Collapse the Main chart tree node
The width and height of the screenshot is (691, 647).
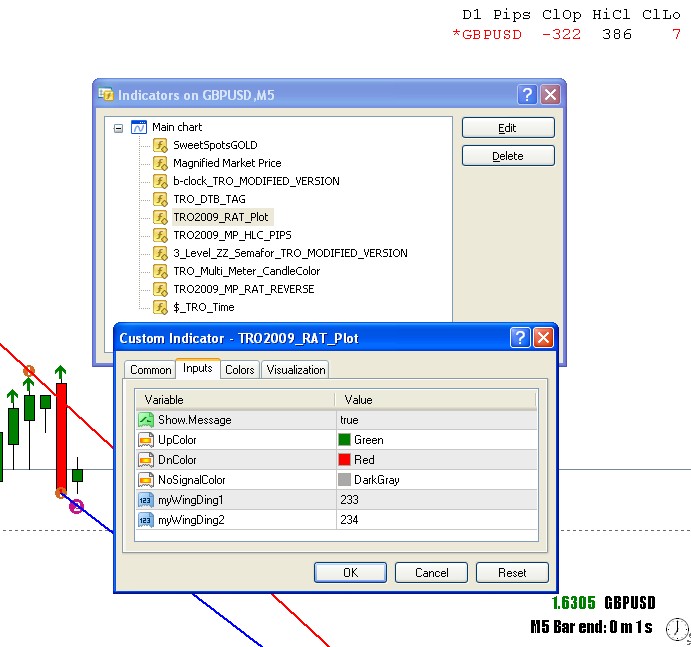(118, 128)
